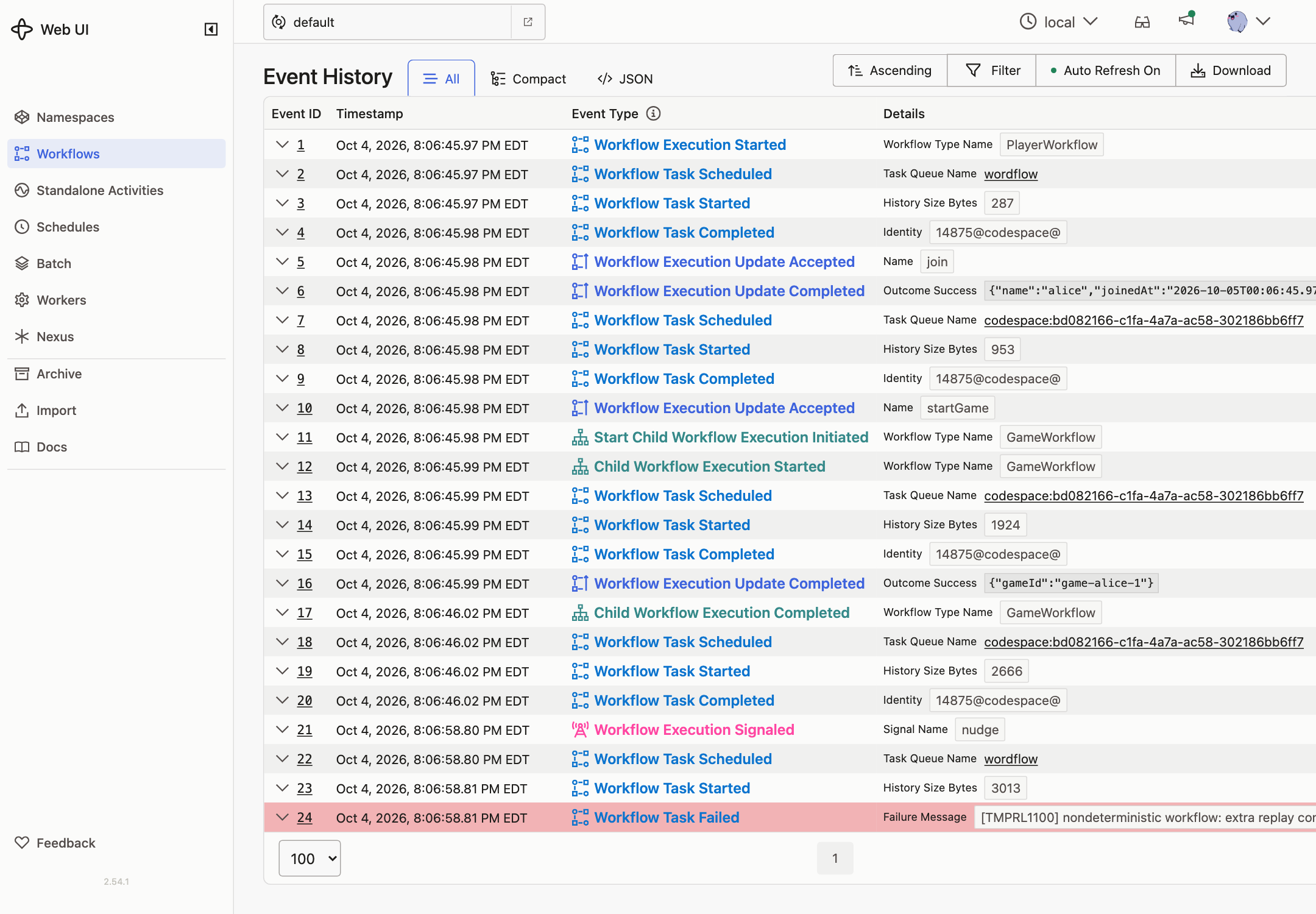Toggle Auto Refresh On
This screenshot has height=914, width=1316.
[x=1105, y=70]
